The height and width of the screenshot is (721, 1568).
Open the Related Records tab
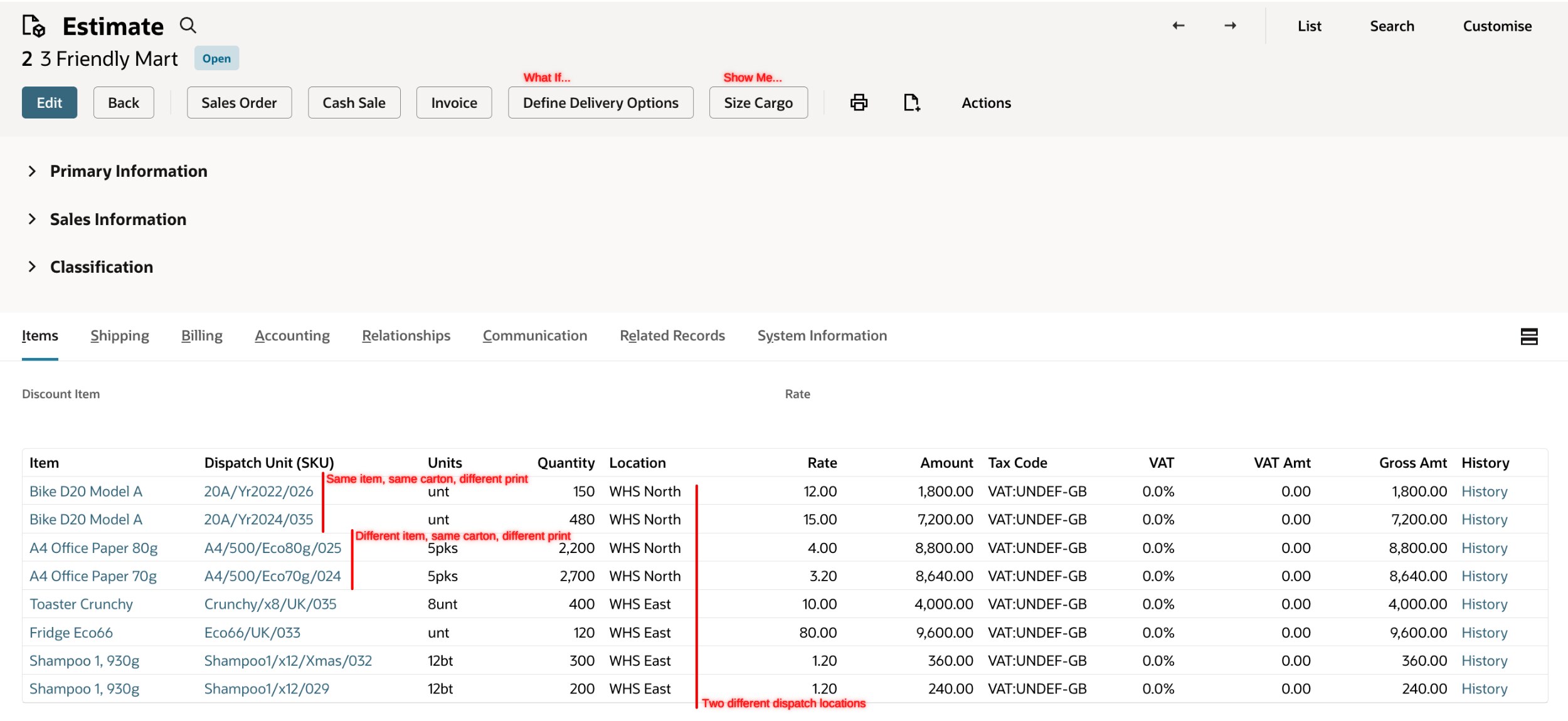tap(672, 335)
